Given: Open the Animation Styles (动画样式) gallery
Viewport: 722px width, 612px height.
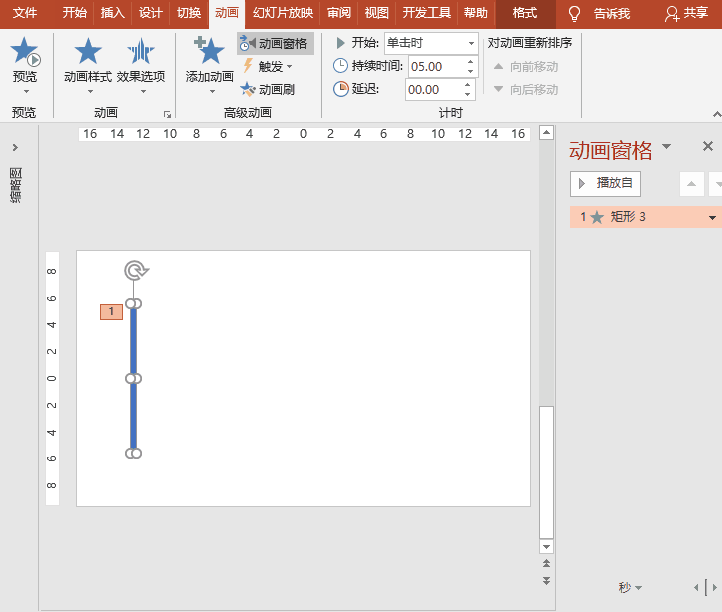Looking at the screenshot, I should 88,66.
